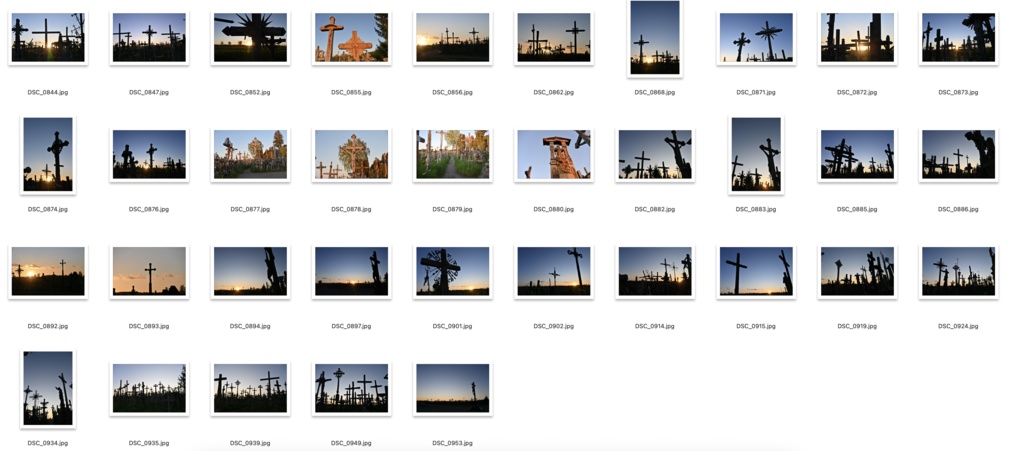Click the filename label DSC_0873.jpg
Screen dimensions: 1024x451
pos(959,93)
